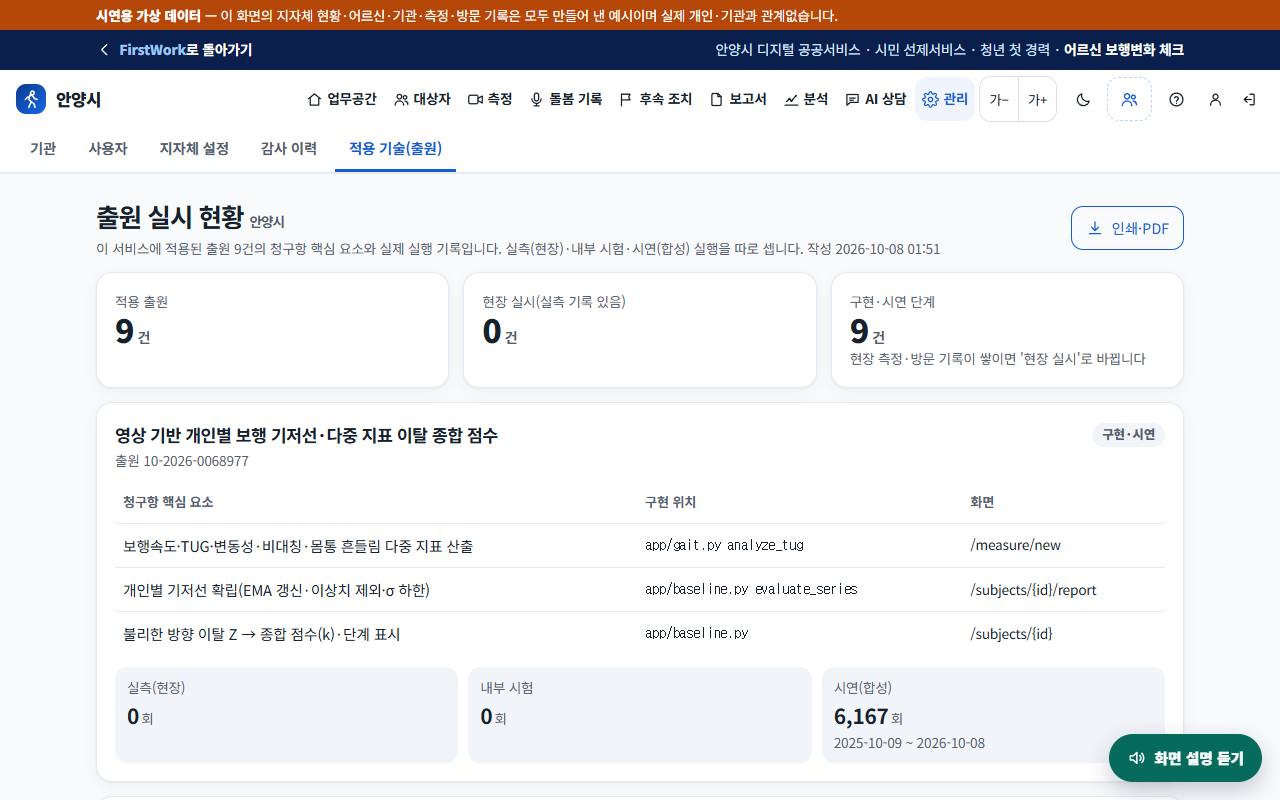This screenshot has height=800, width=1280.
Task: Open the 업무공간 home menu item
Action: pyautogui.click(x=342, y=99)
